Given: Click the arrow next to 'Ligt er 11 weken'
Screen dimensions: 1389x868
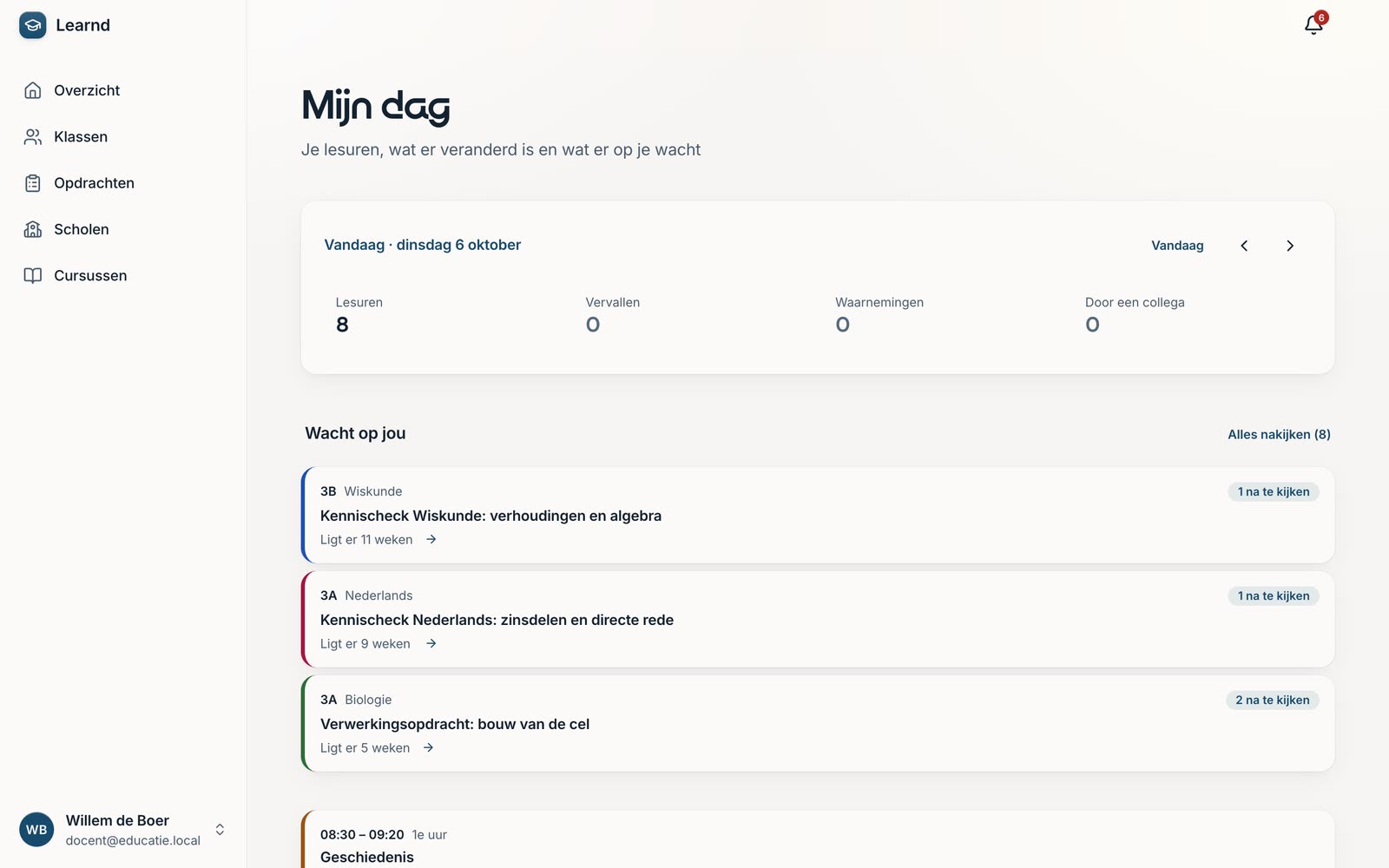Looking at the screenshot, I should pos(431,540).
